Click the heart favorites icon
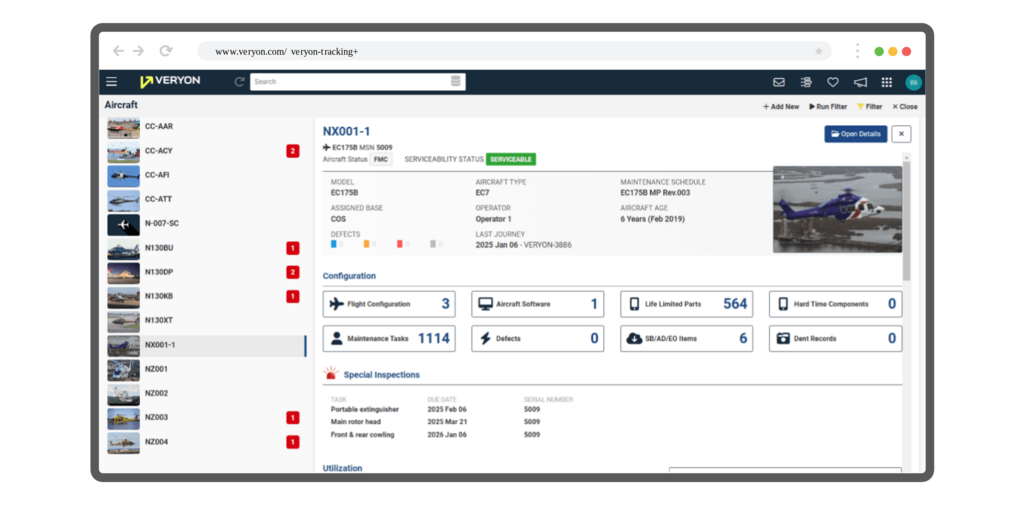The width and height of the screenshot is (1024, 512). pyautogui.click(x=833, y=82)
